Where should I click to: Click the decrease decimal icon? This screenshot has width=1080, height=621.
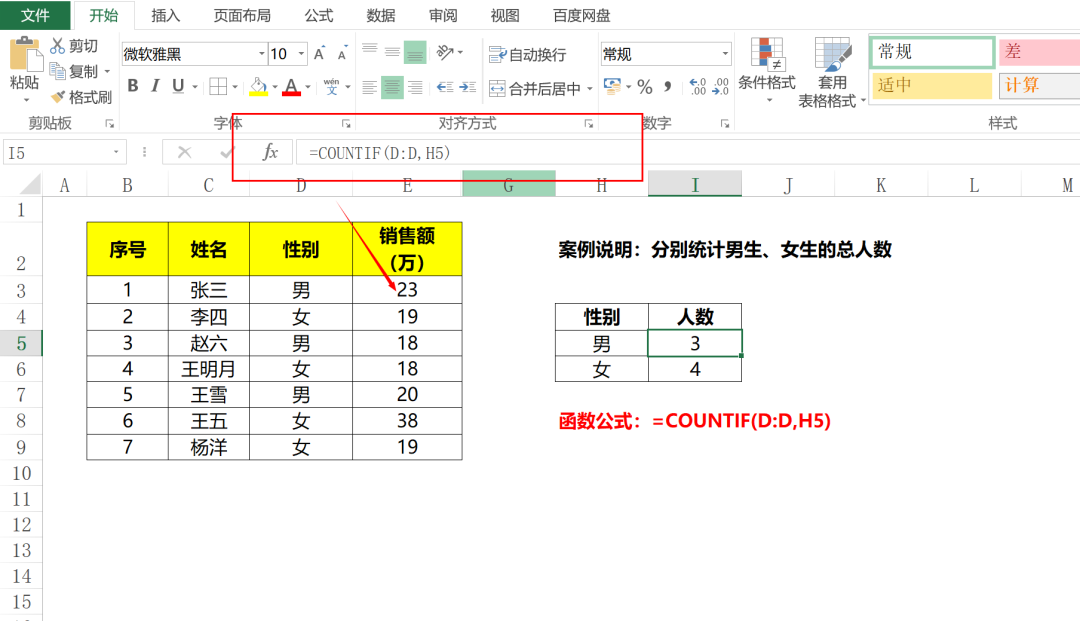click(720, 87)
